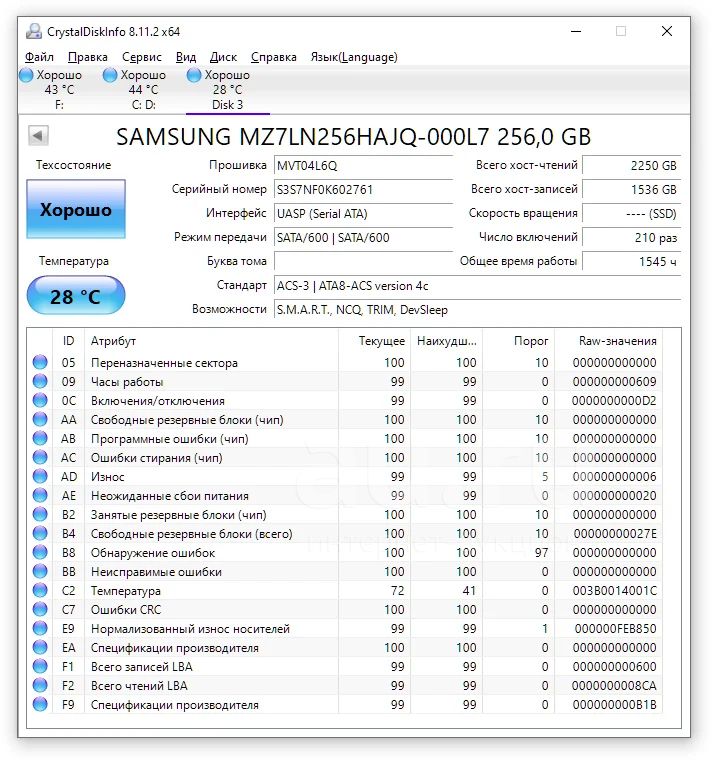Click the Интерфейс field UASP (Serial ATA)

click(363, 213)
